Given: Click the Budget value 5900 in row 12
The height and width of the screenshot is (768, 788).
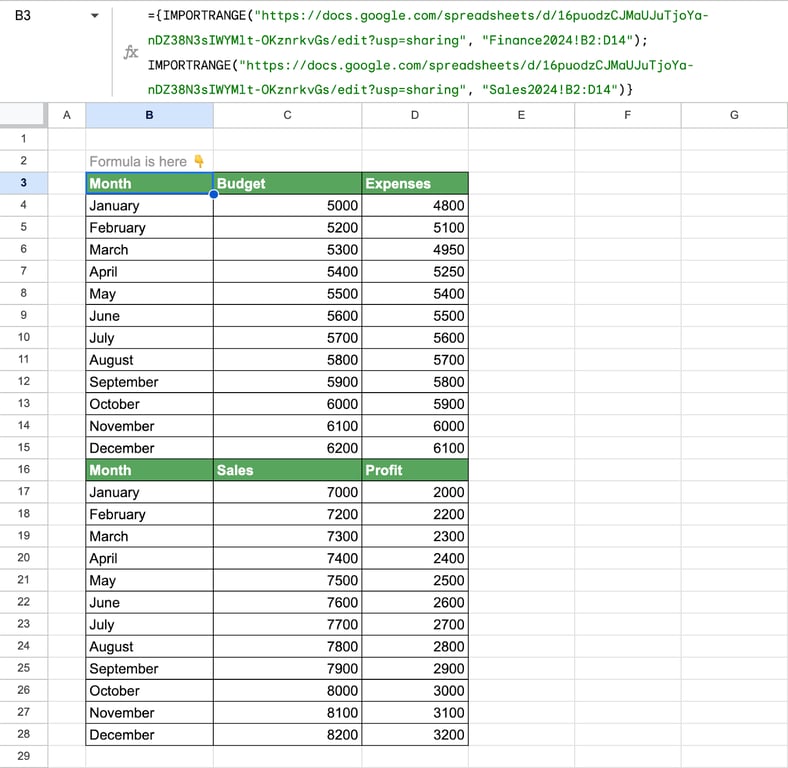Looking at the screenshot, I should coord(287,382).
